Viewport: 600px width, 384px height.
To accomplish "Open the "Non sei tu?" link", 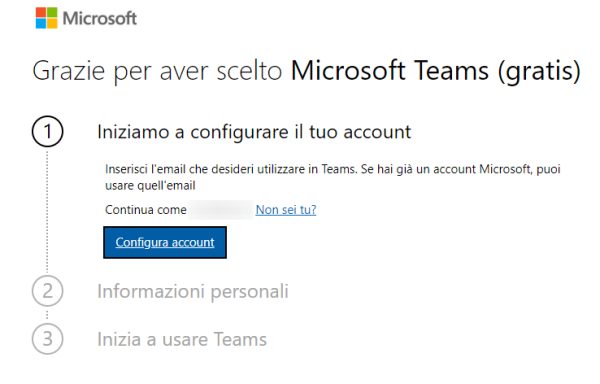I will tap(286, 210).
